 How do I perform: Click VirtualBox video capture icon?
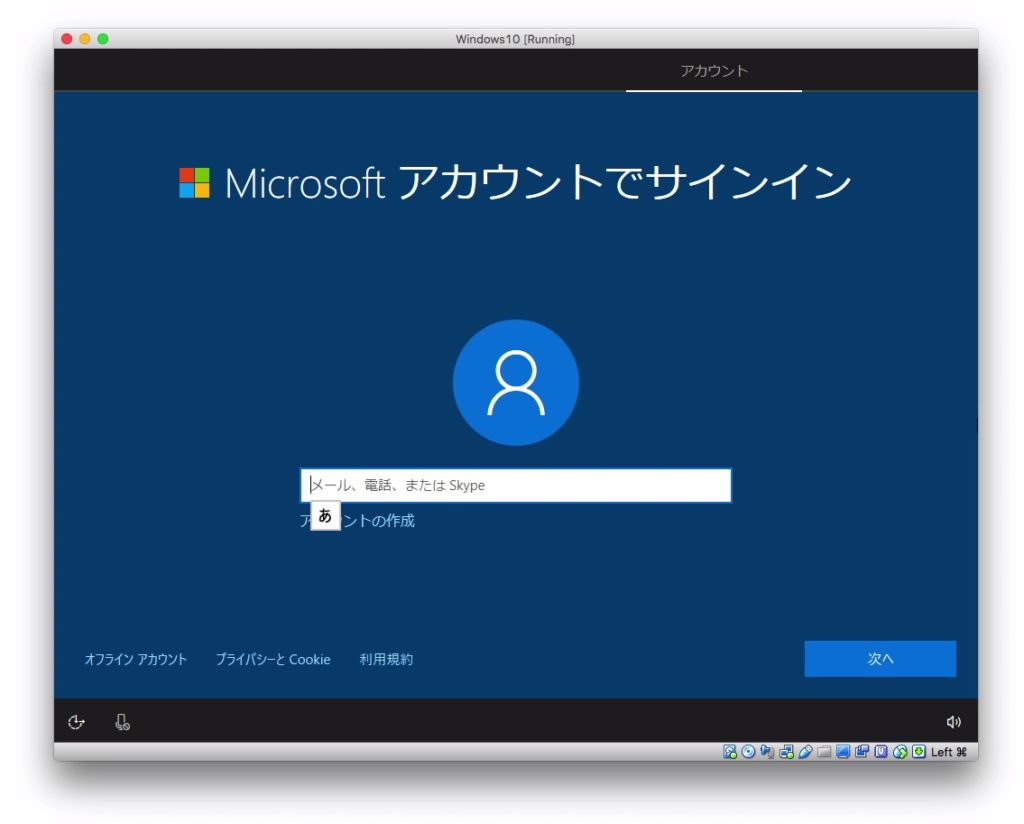coord(862,752)
